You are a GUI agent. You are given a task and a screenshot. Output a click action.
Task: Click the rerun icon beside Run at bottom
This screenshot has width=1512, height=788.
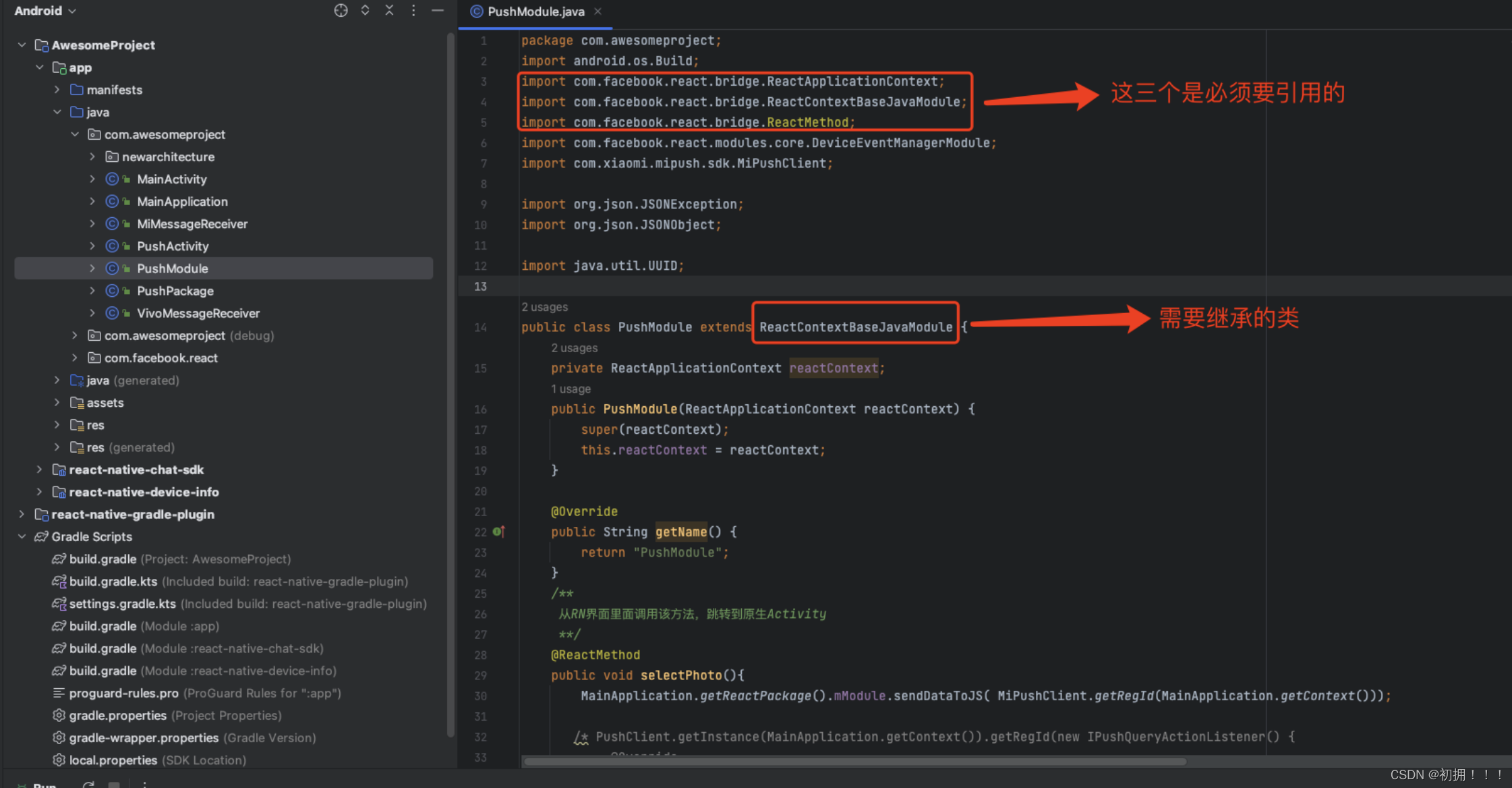point(88,783)
